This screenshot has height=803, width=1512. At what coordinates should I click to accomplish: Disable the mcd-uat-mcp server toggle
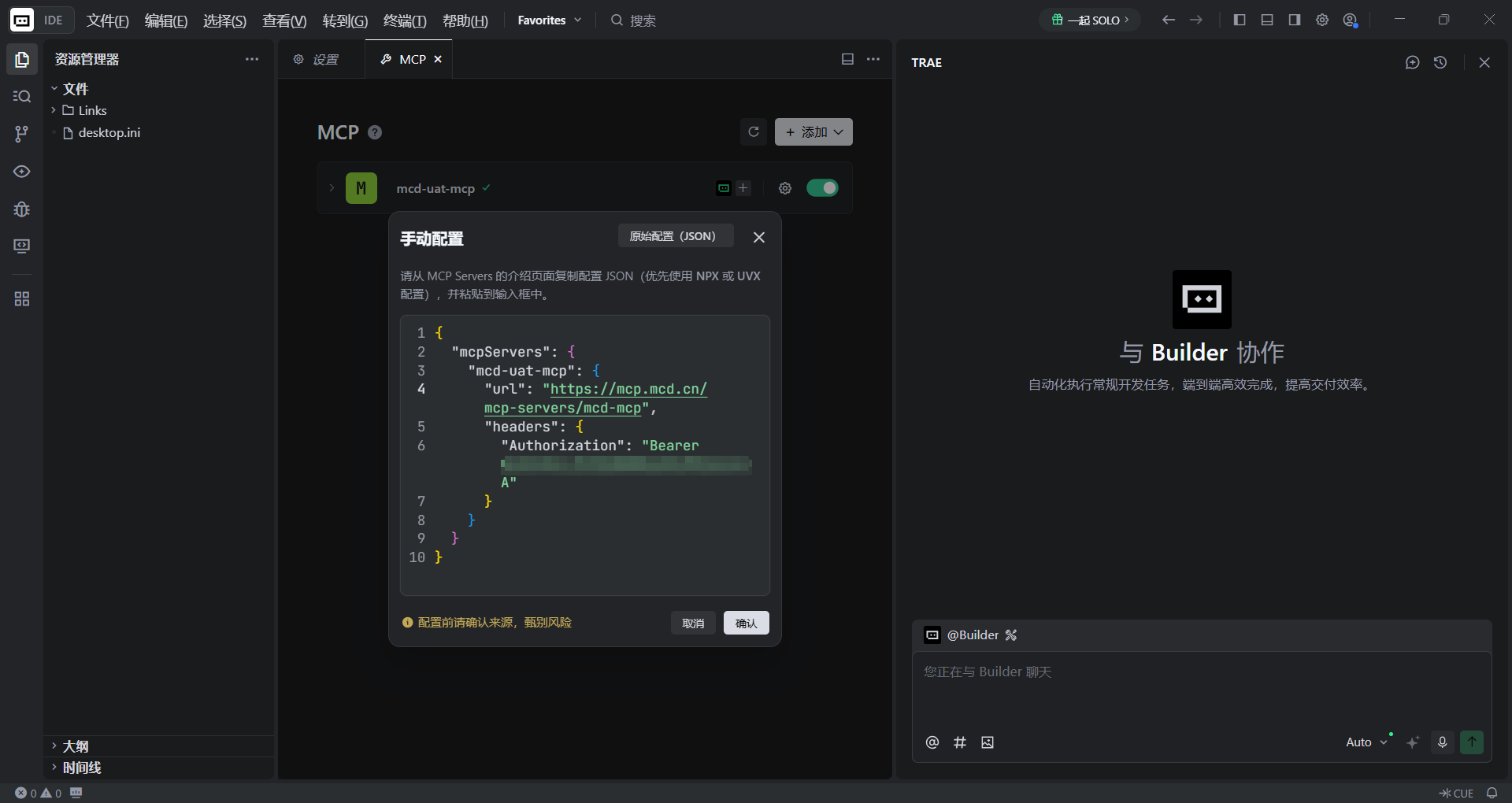(822, 188)
